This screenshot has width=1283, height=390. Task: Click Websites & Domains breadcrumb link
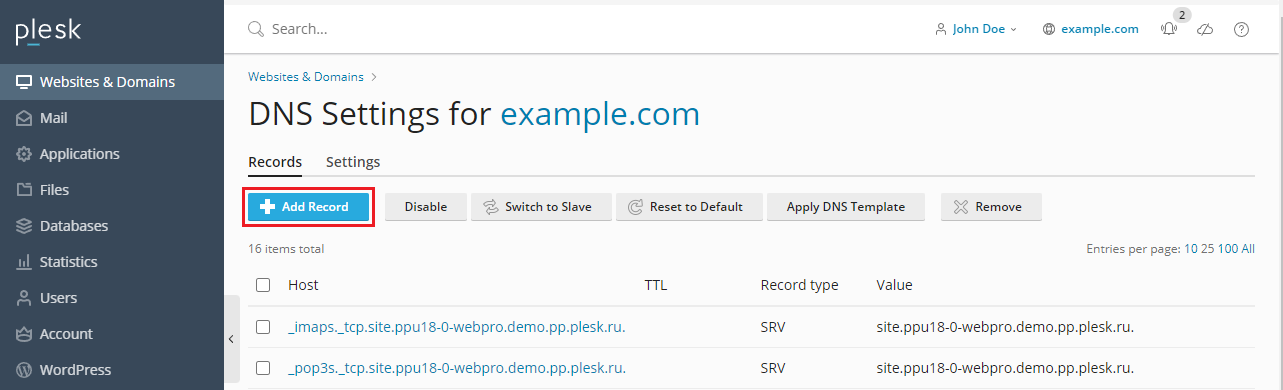point(307,76)
